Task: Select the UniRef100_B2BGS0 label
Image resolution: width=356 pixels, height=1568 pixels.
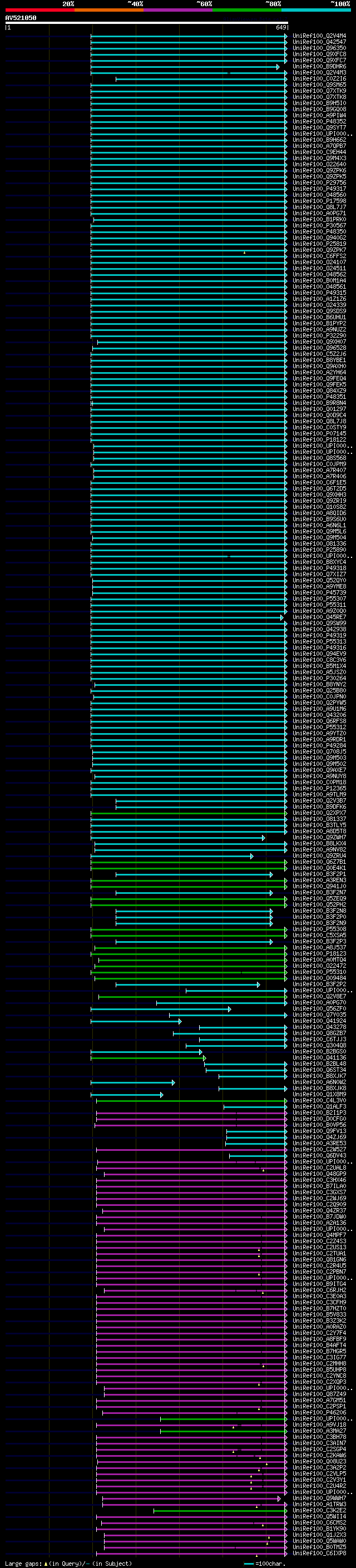Action: click(319, 1052)
